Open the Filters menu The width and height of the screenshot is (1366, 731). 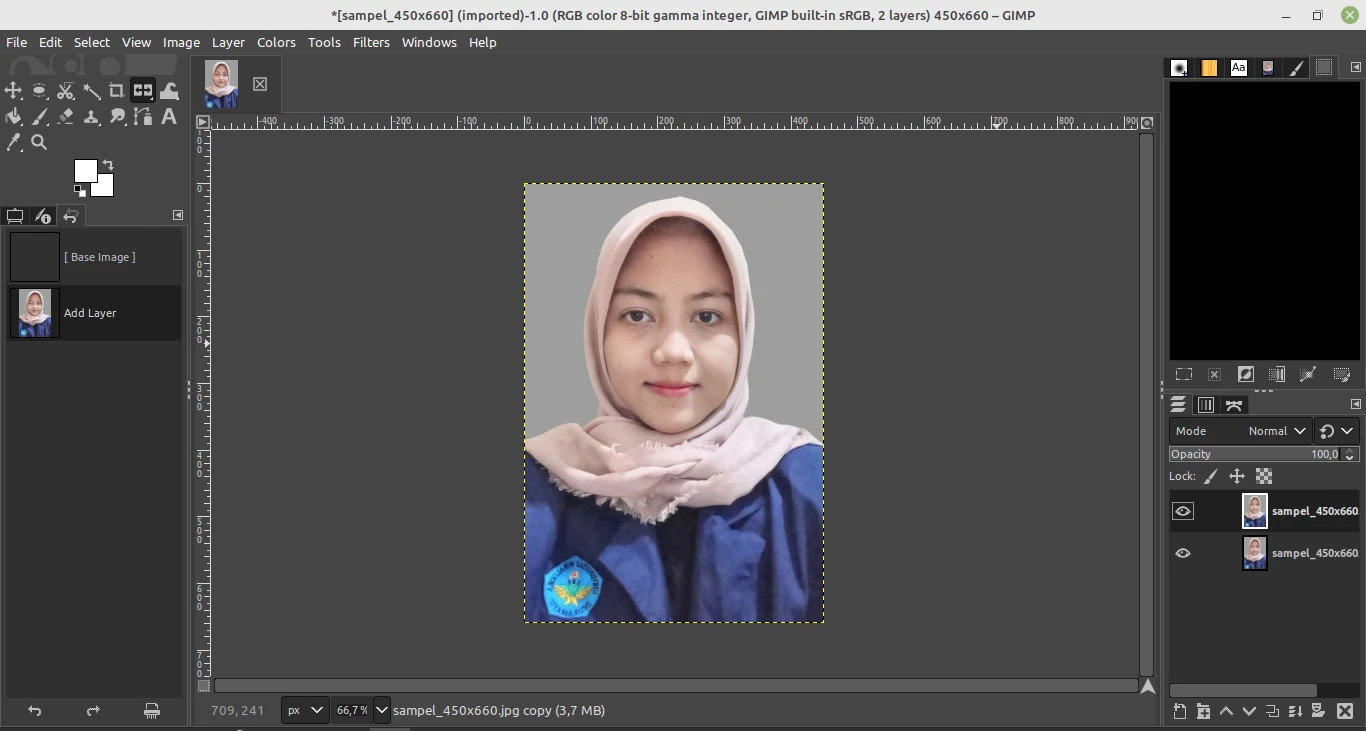point(371,42)
